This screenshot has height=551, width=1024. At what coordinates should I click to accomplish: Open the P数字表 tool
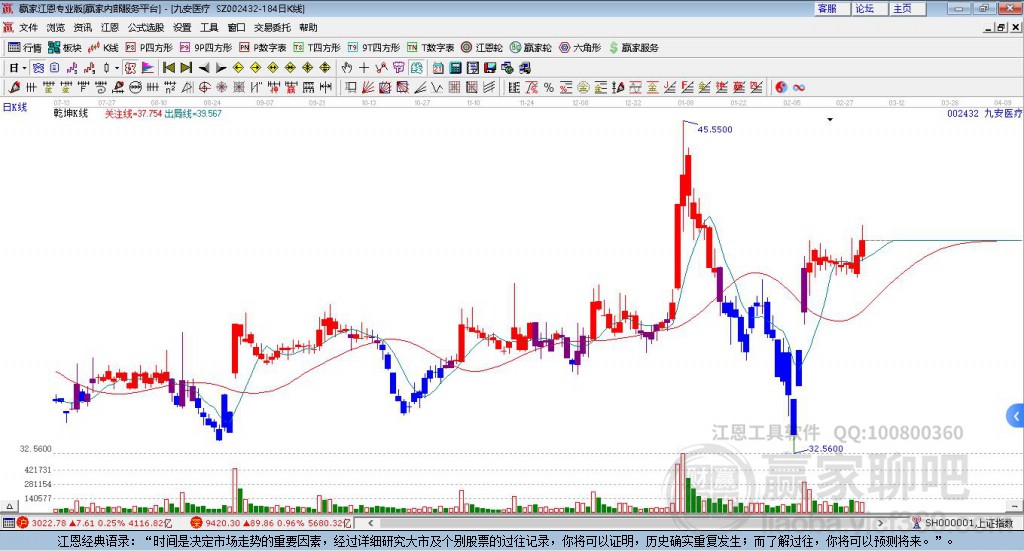point(263,48)
